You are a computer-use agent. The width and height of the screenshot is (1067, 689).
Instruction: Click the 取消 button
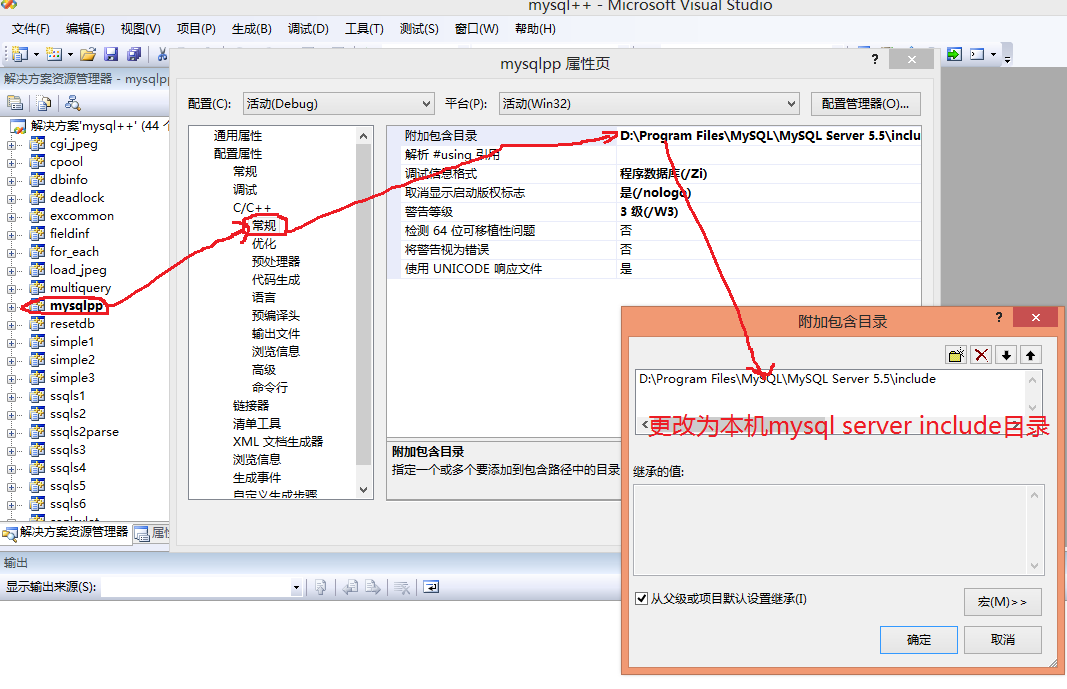click(1002, 639)
